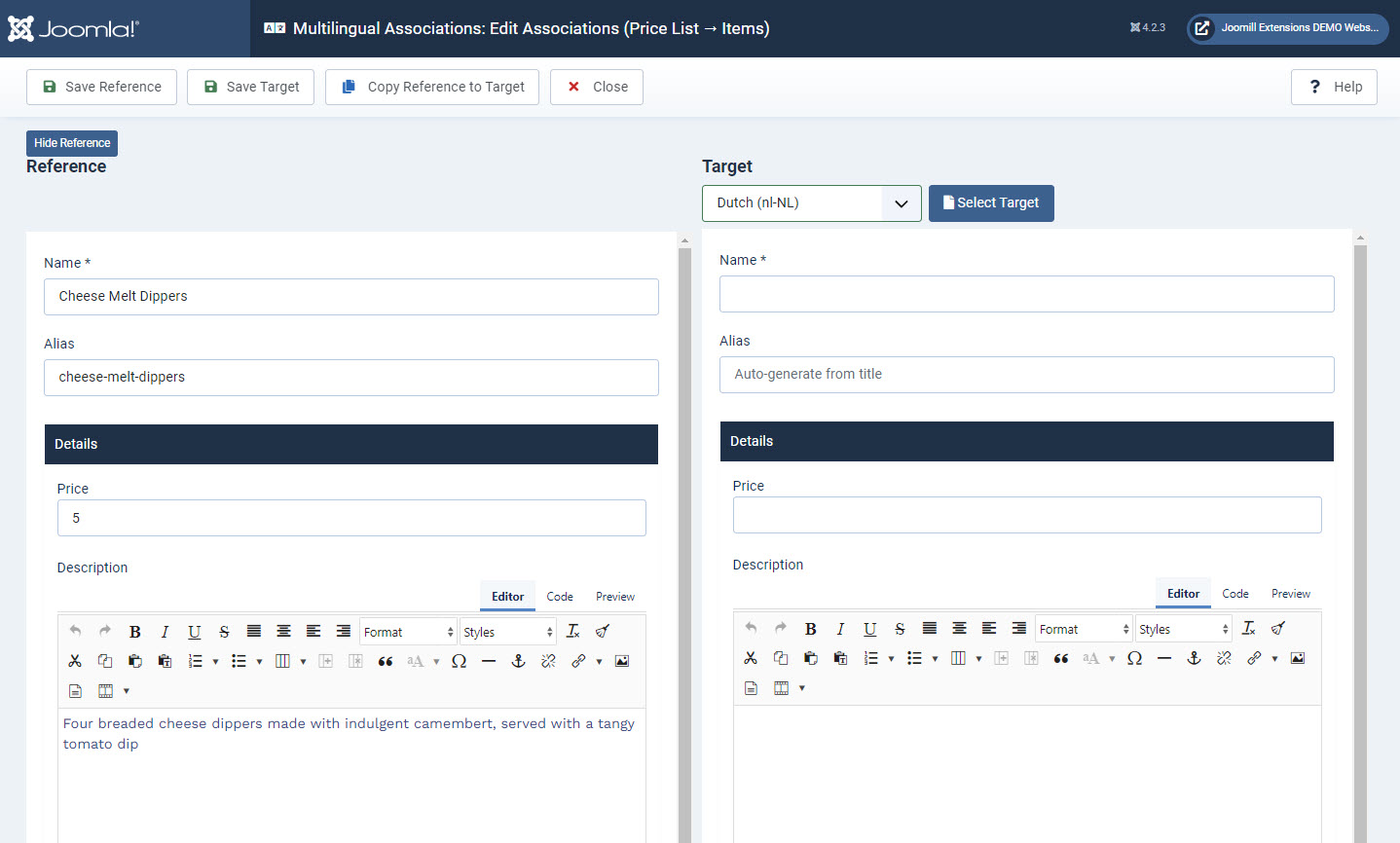Click insert image icon in Reference editor
Image resolution: width=1400 pixels, height=843 pixels.
tap(622, 661)
